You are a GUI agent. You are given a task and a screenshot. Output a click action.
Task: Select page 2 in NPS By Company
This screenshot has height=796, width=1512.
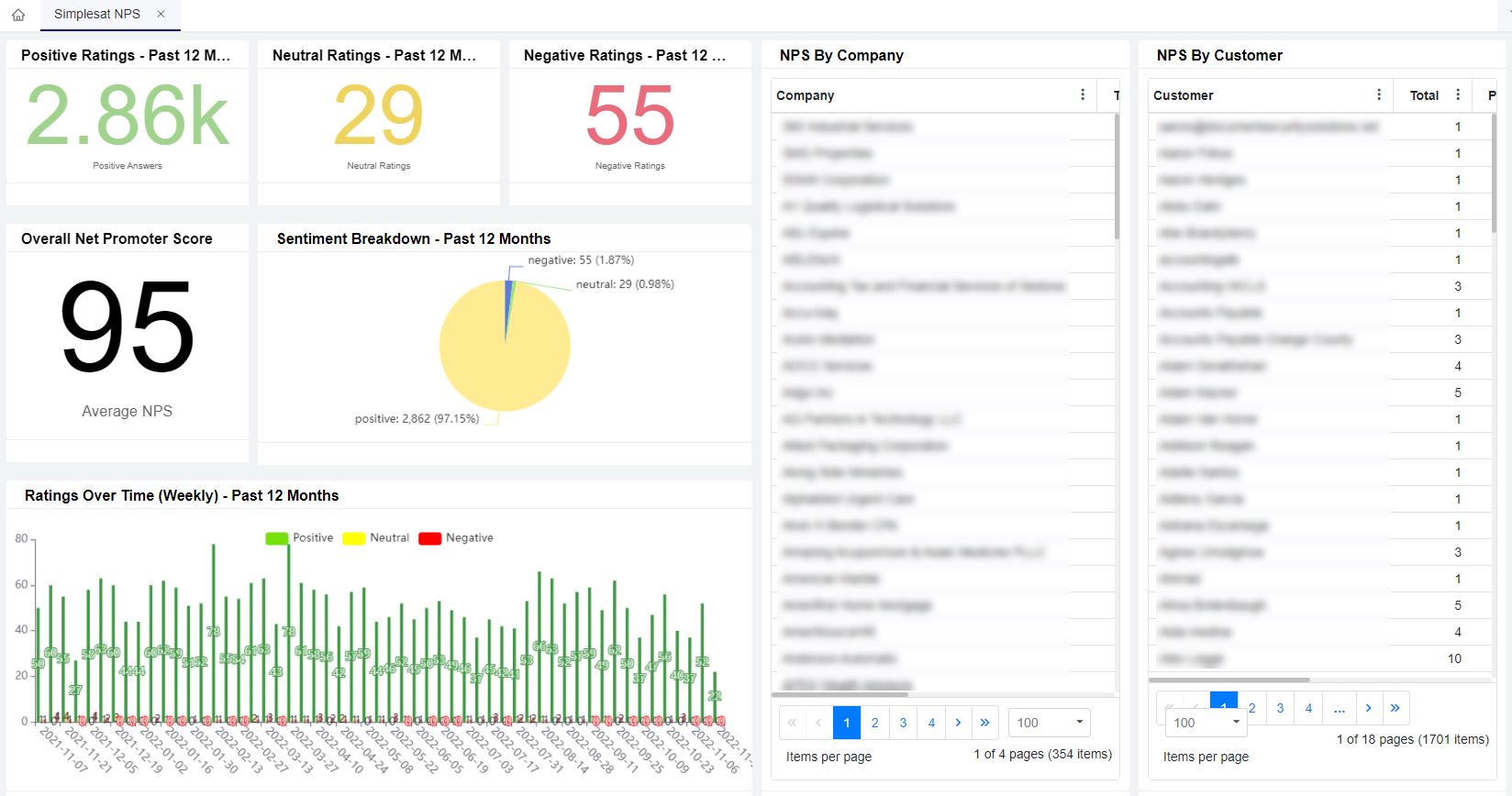point(874,723)
